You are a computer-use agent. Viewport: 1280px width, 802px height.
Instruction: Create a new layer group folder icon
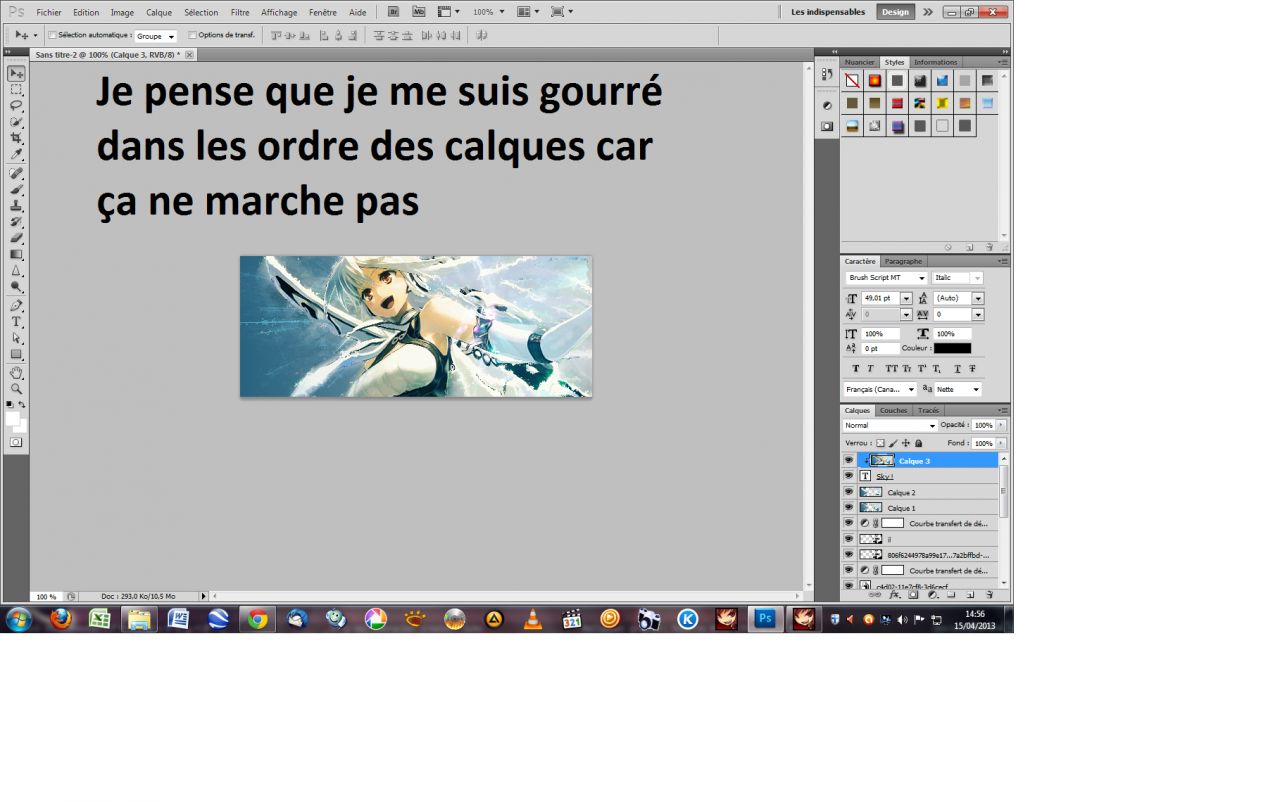tap(951, 595)
